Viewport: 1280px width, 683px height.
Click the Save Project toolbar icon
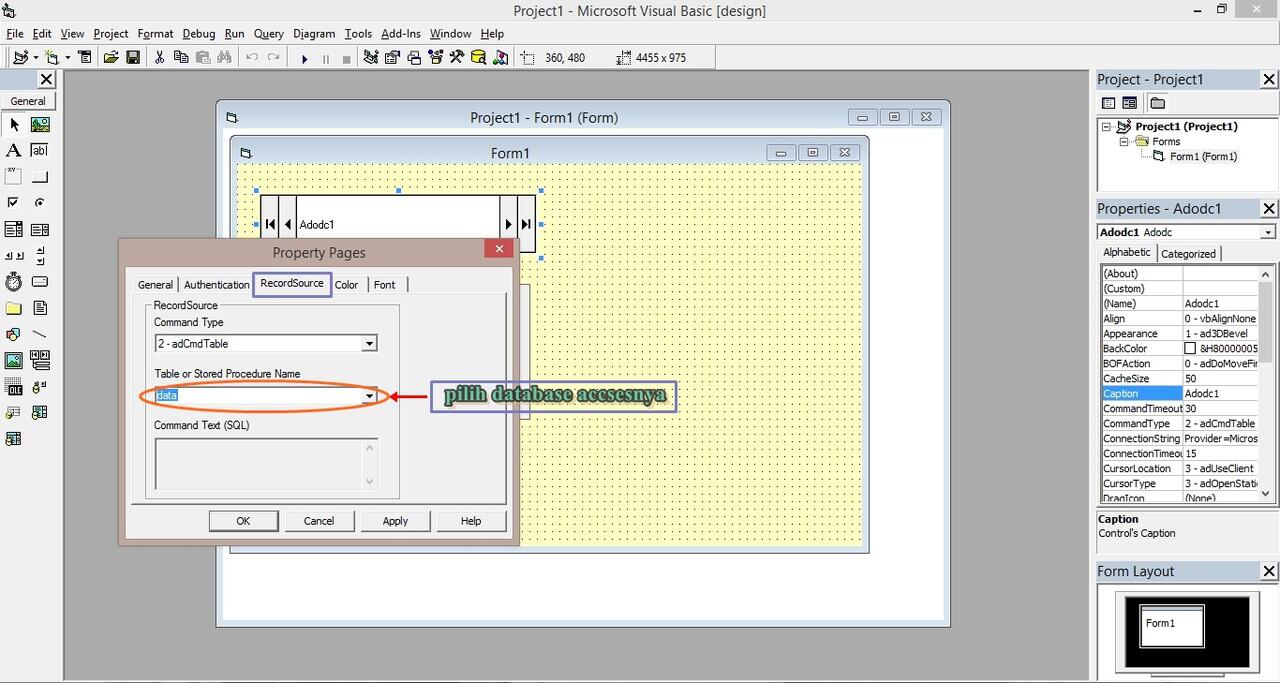pyautogui.click(x=133, y=58)
